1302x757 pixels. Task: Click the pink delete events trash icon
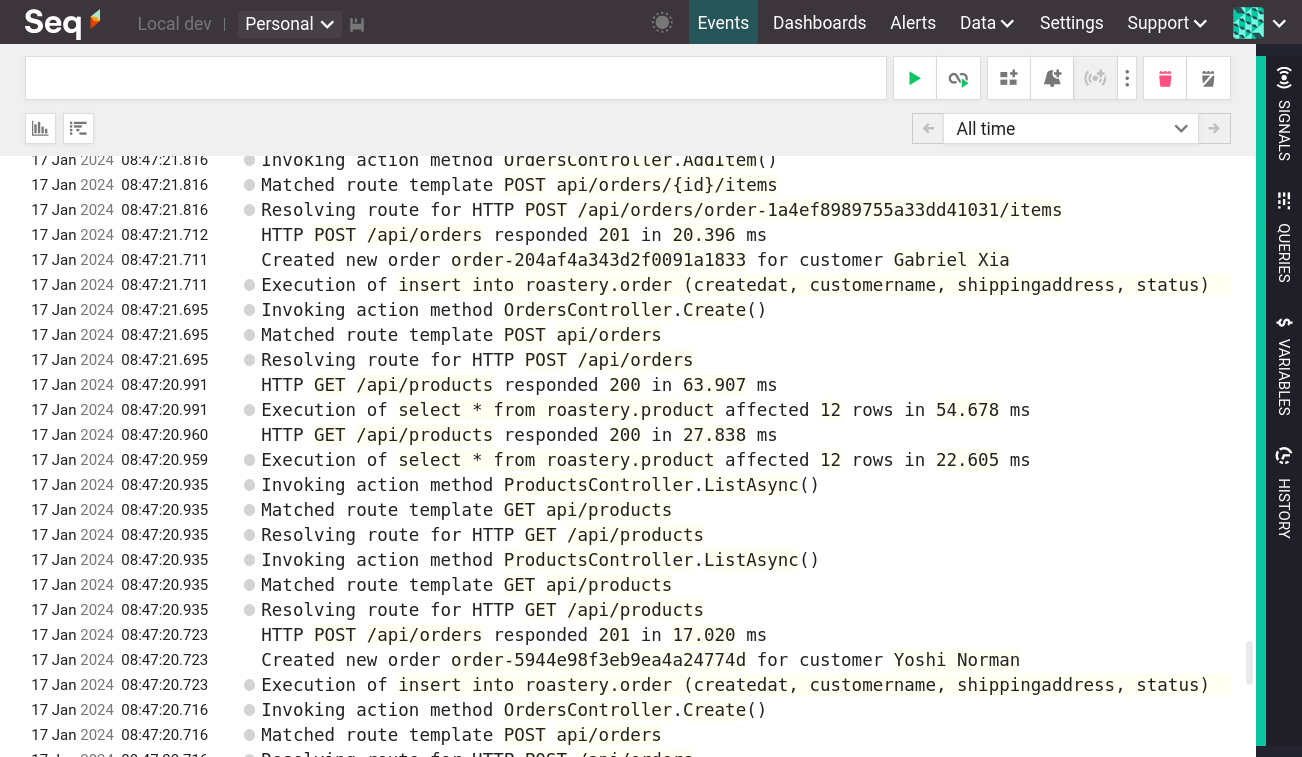[1165, 78]
